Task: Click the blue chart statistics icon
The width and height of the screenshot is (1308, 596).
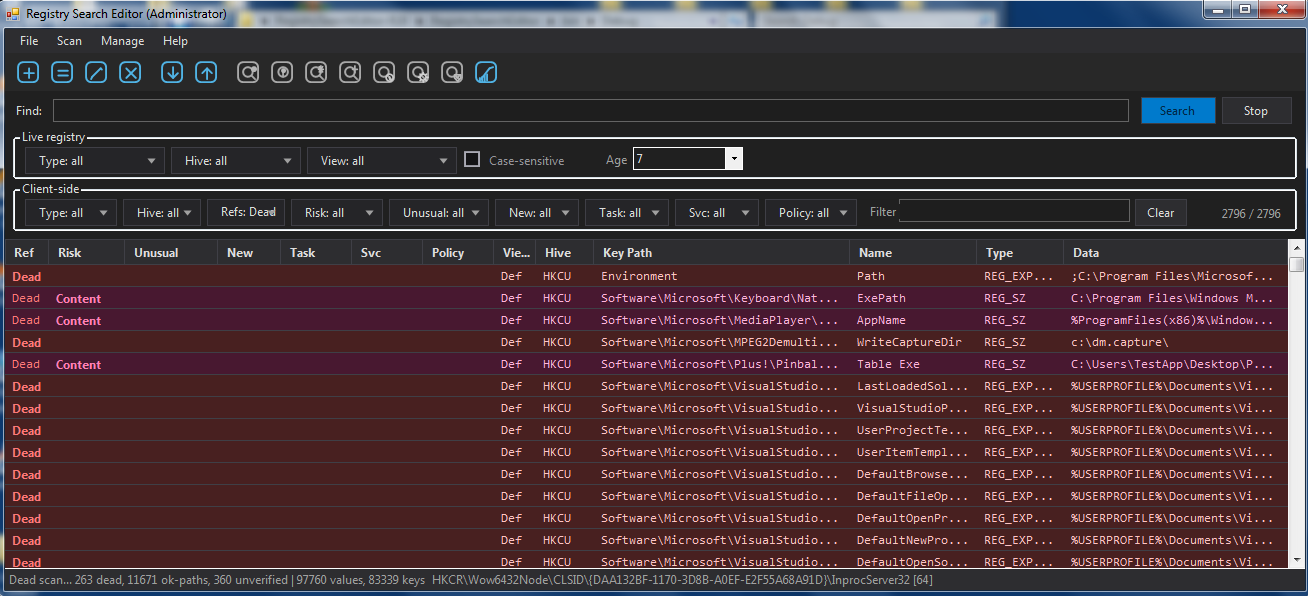Action: (486, 72)
